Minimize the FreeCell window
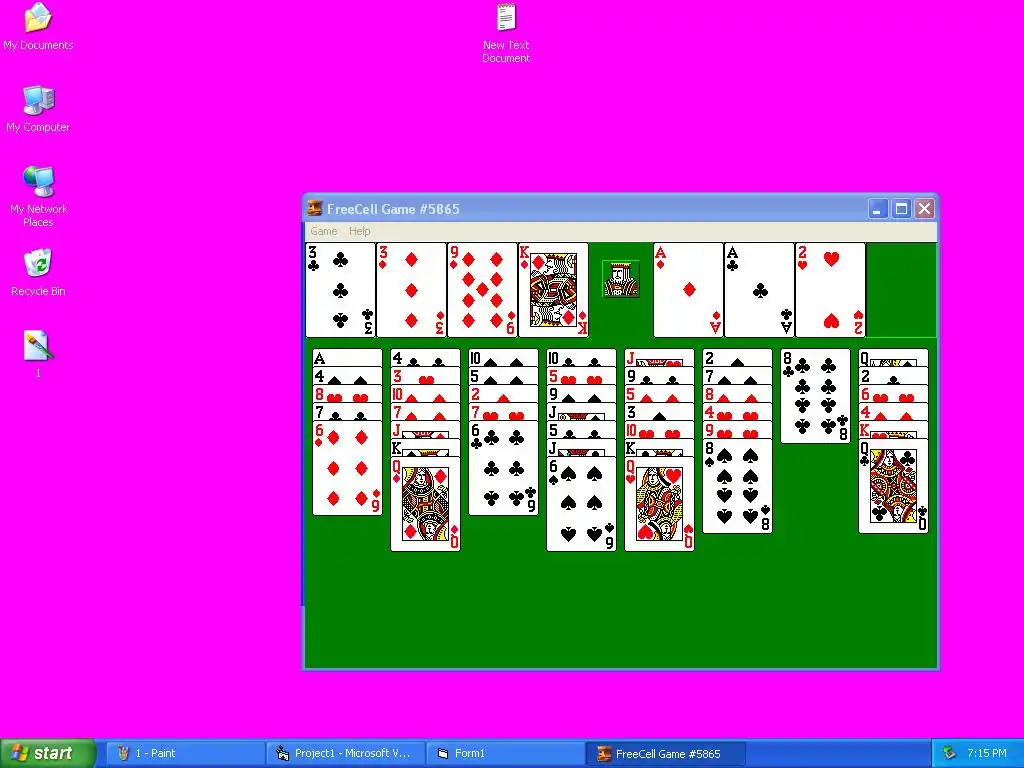The image size is (1024, 768). coord(877,208)
